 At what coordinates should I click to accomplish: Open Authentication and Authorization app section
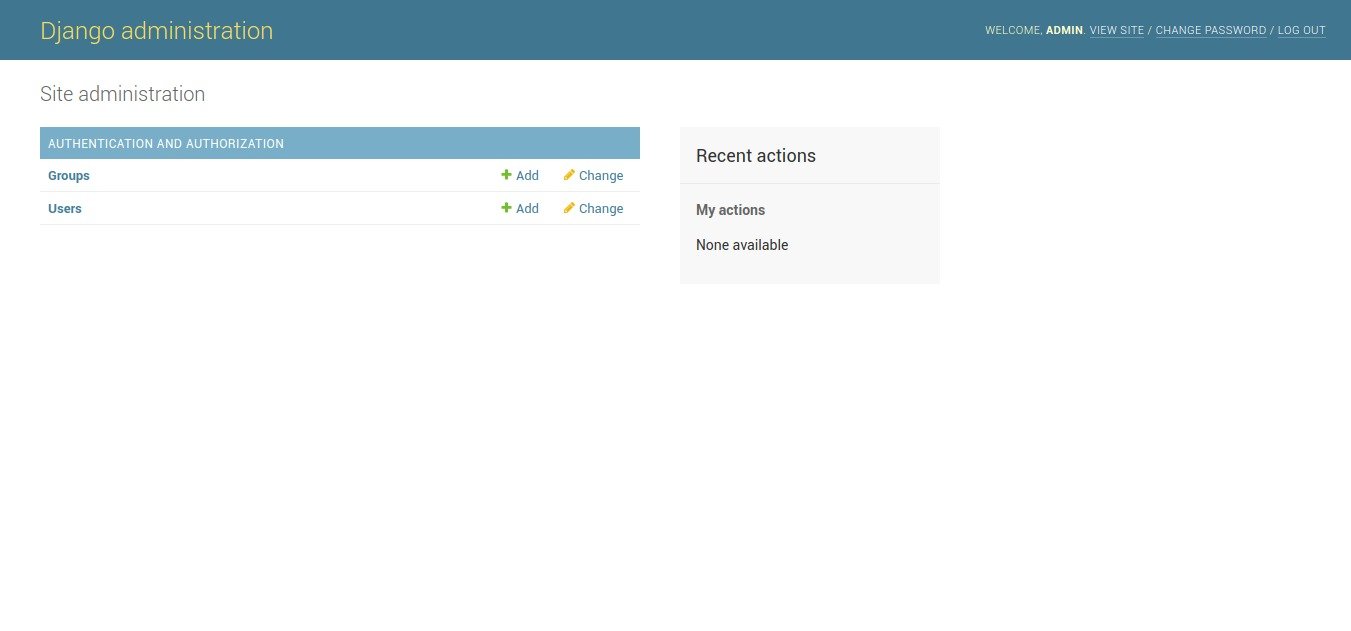coord(166,144)
